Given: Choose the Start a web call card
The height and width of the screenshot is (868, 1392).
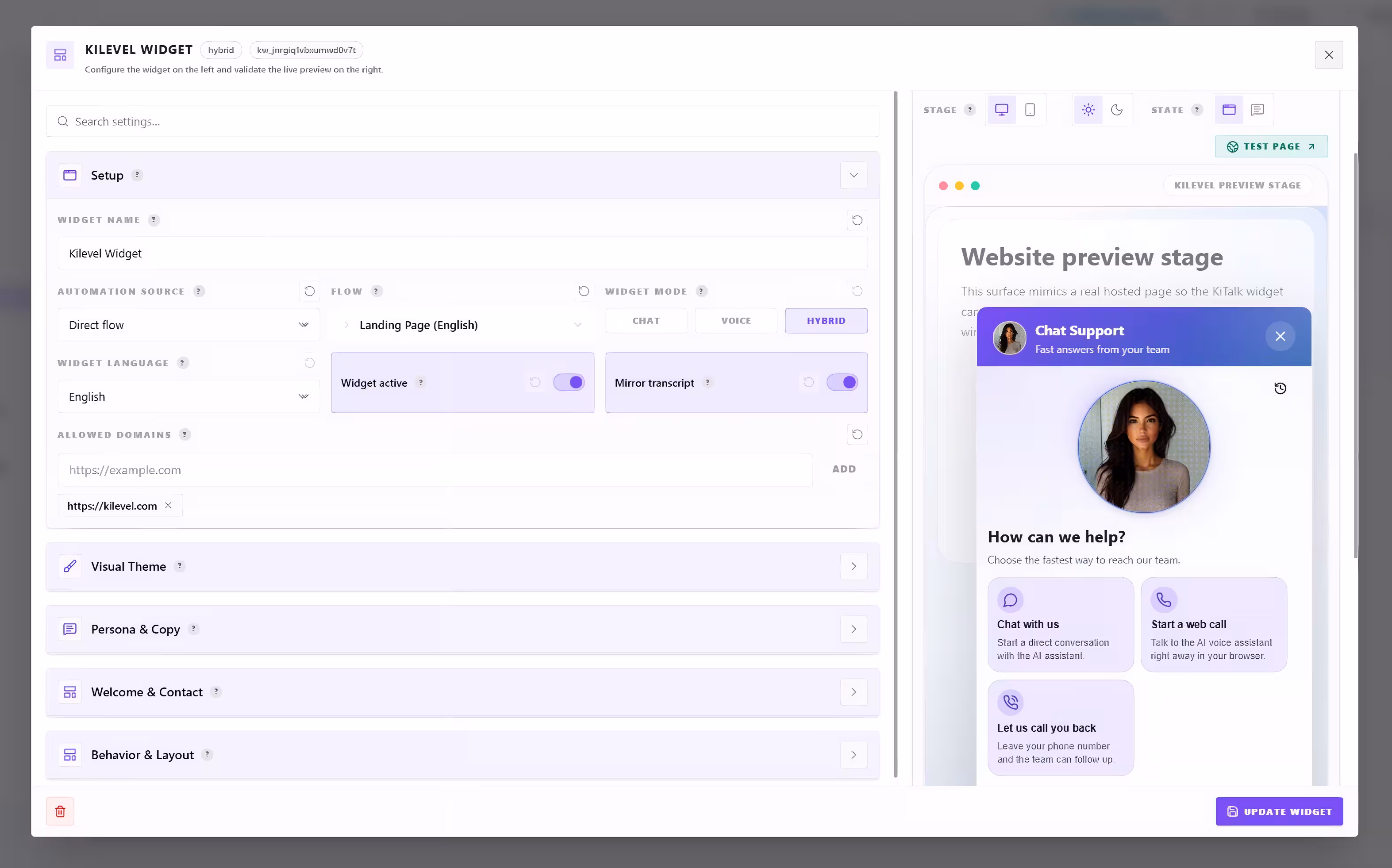Looking at the screenshot, I should [x=1214, y=625].
